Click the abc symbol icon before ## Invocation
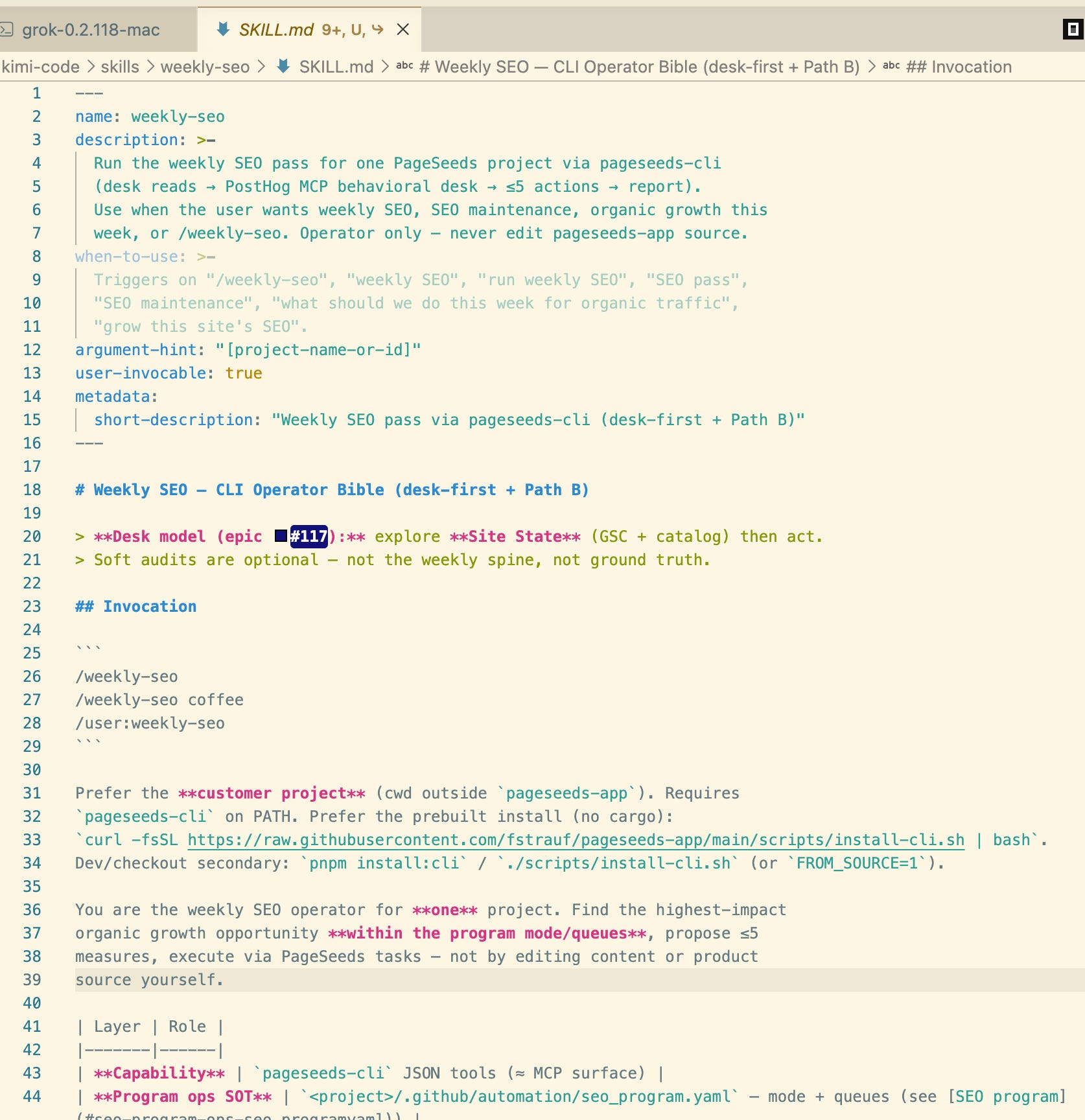This screenshot has height=1120, width=1085. (891, 65)
